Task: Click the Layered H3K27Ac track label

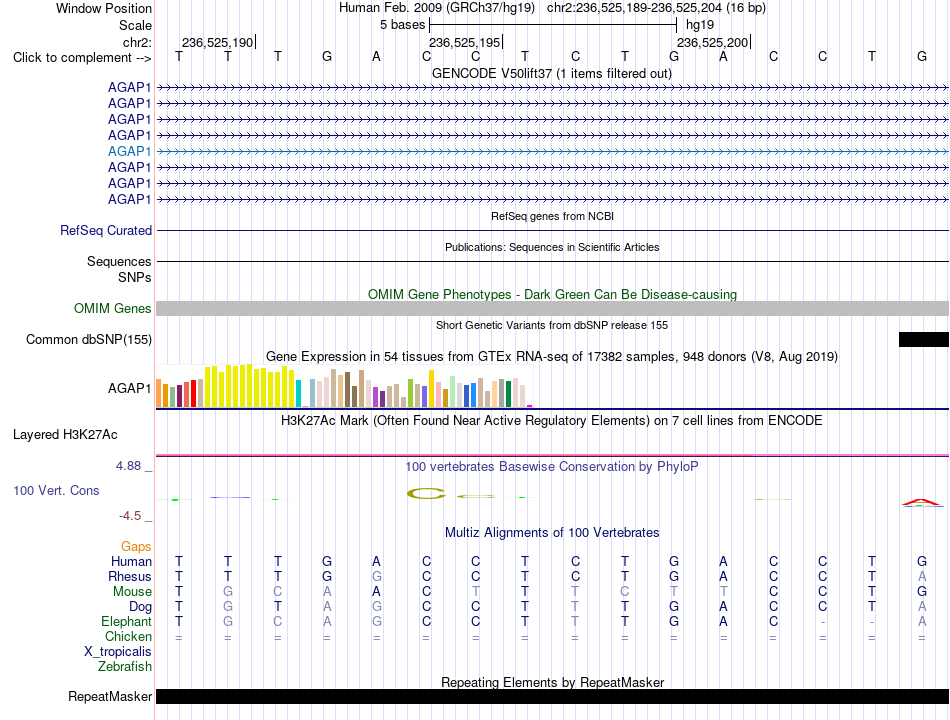Action: [65, 435]
